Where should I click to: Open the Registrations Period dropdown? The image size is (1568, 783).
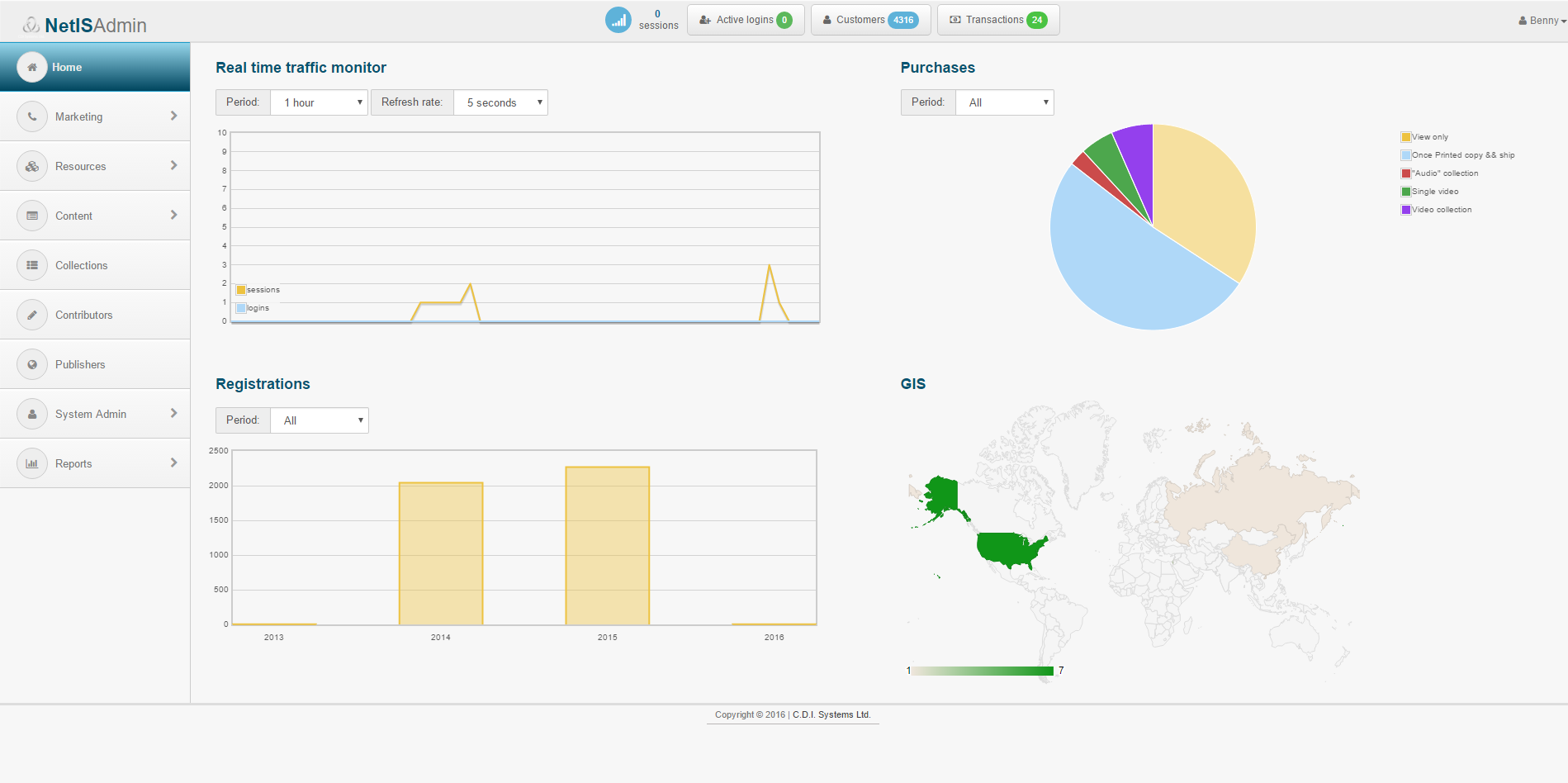320,420
